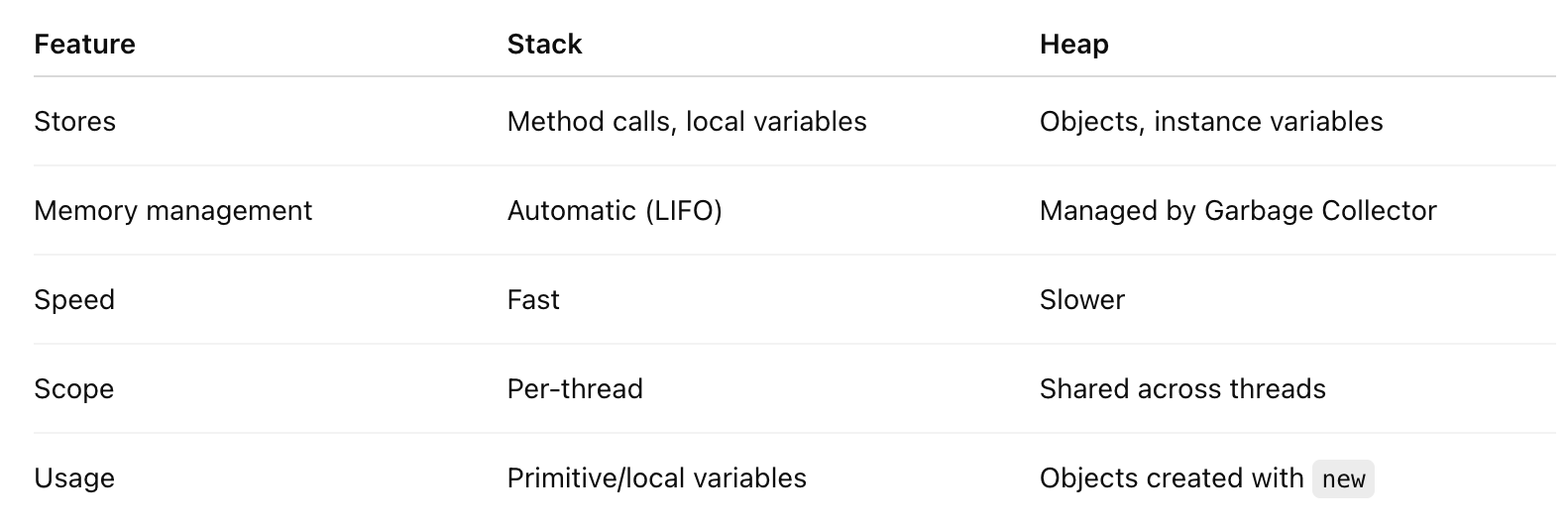Screen dimensions: 1568x527
Task: Select the Usage row label
Action: click(x=74, y=478)
